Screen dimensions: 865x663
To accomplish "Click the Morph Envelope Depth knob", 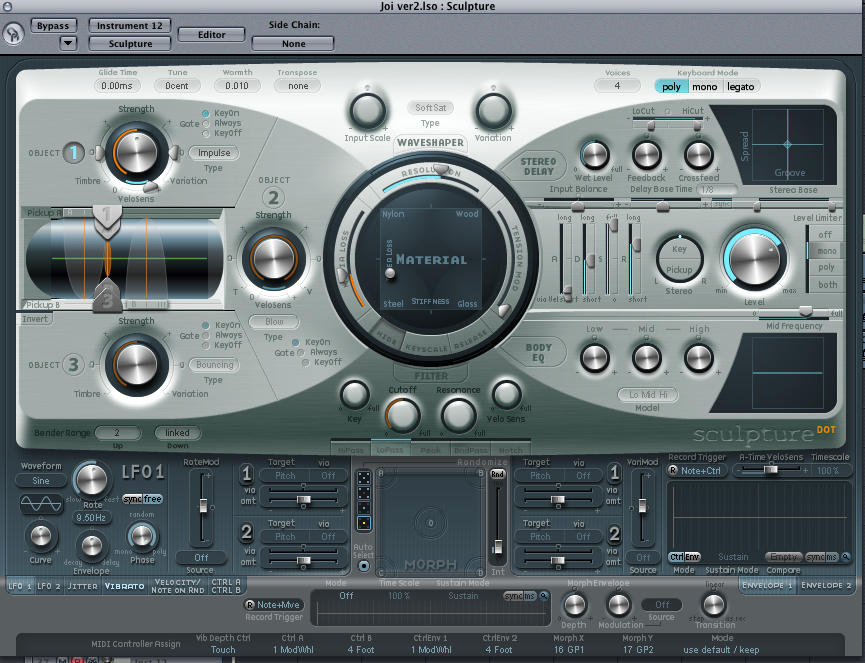I will pyautogui.click(x=574, y=605).
